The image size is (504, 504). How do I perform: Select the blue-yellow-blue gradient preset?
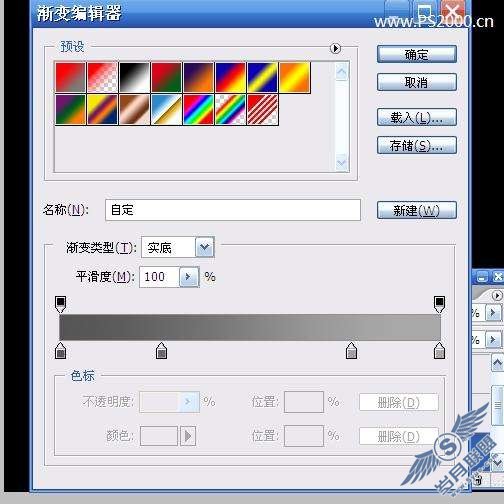click(x=262, y=77)
